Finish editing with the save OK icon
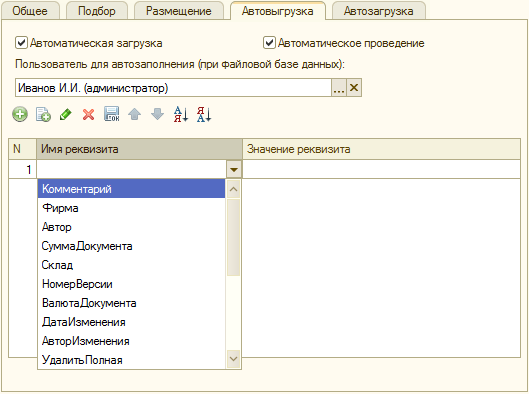 click(112, 114)
